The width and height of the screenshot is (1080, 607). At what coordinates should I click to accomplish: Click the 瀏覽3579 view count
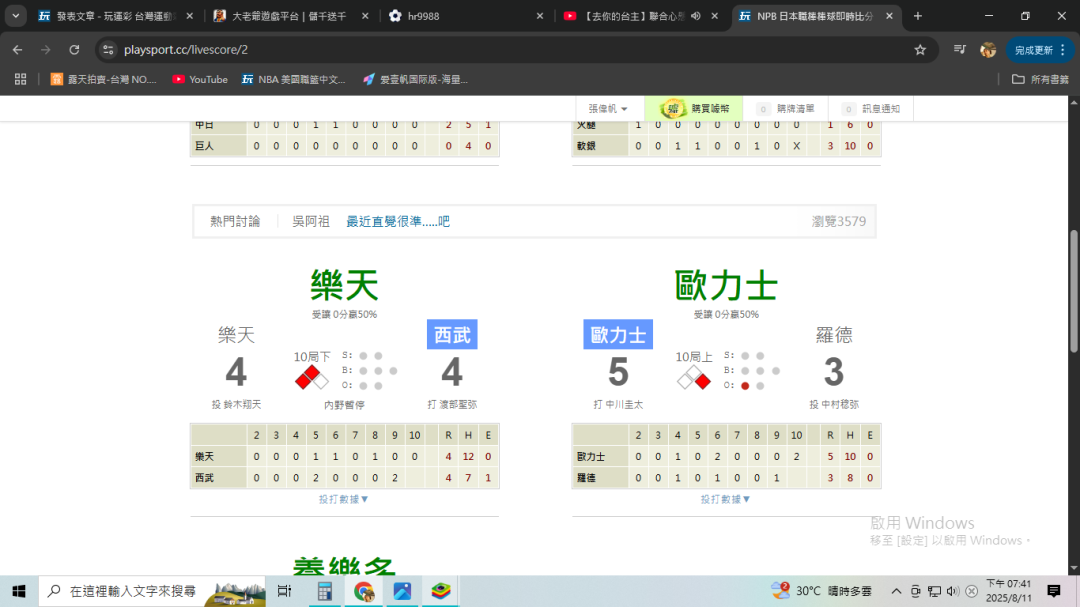838,221
